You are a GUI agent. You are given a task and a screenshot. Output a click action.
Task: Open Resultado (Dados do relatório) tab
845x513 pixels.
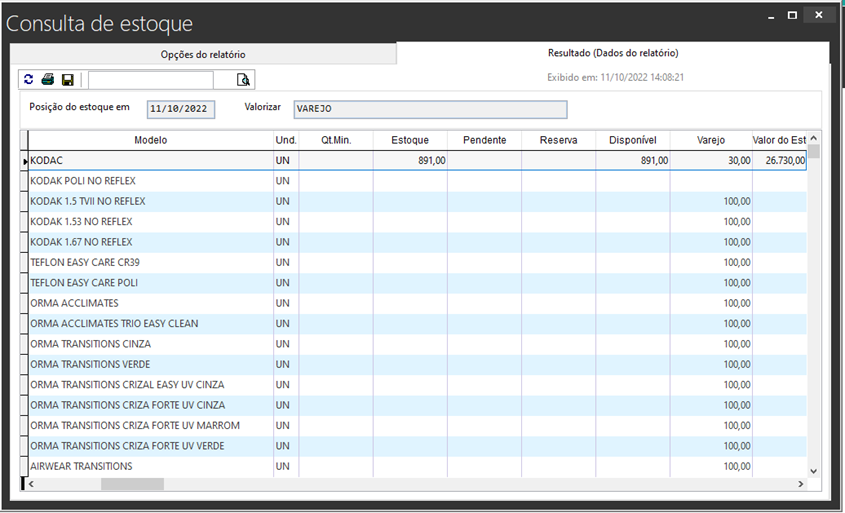click(612, 53)
